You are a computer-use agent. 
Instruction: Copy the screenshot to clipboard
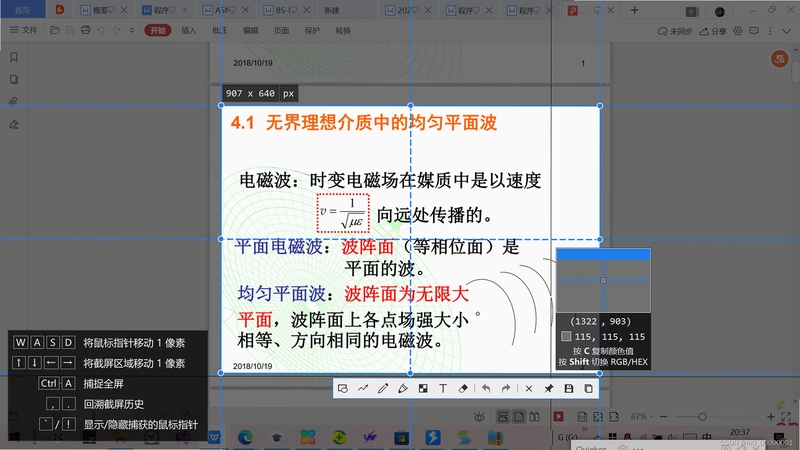[x=588, y=389]
